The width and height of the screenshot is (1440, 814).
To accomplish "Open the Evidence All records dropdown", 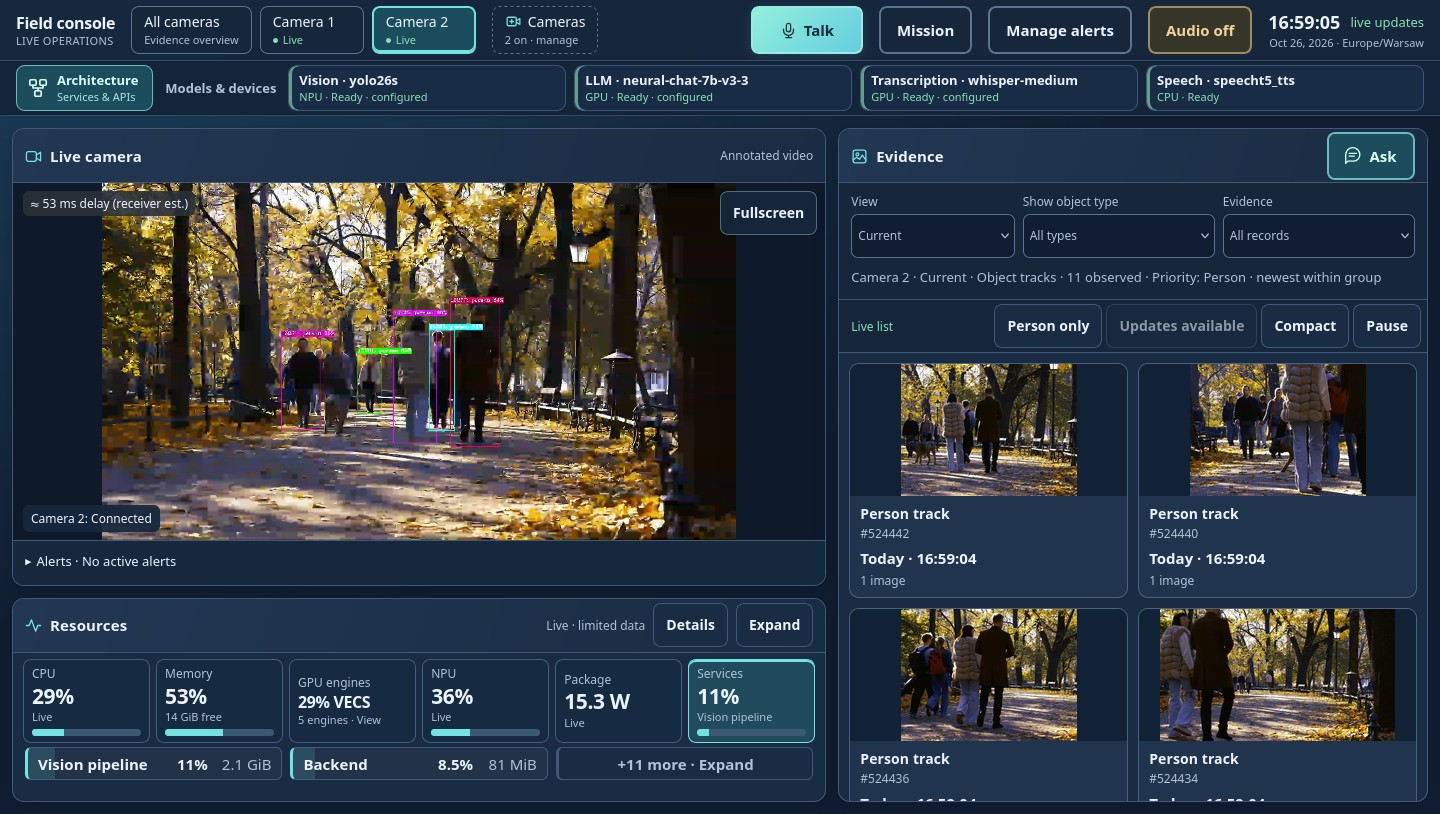I will point(1318,236).
